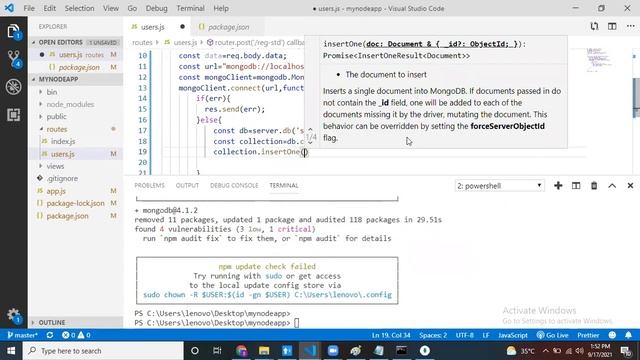This screenshot has width=640, height=360.
Task: Change end of line via LF
Action: pos(486,335)
